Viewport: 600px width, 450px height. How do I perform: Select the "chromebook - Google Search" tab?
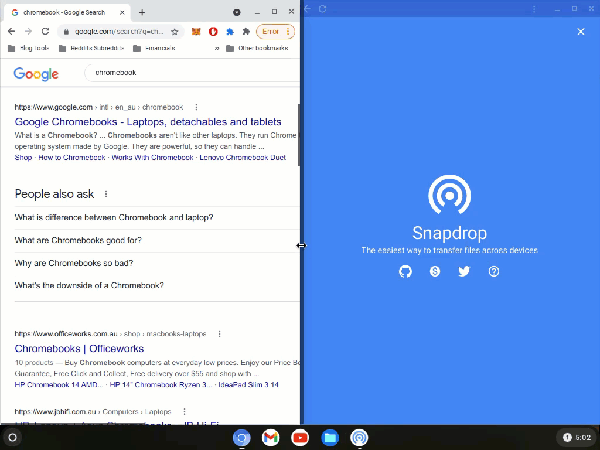coord(65,12)
